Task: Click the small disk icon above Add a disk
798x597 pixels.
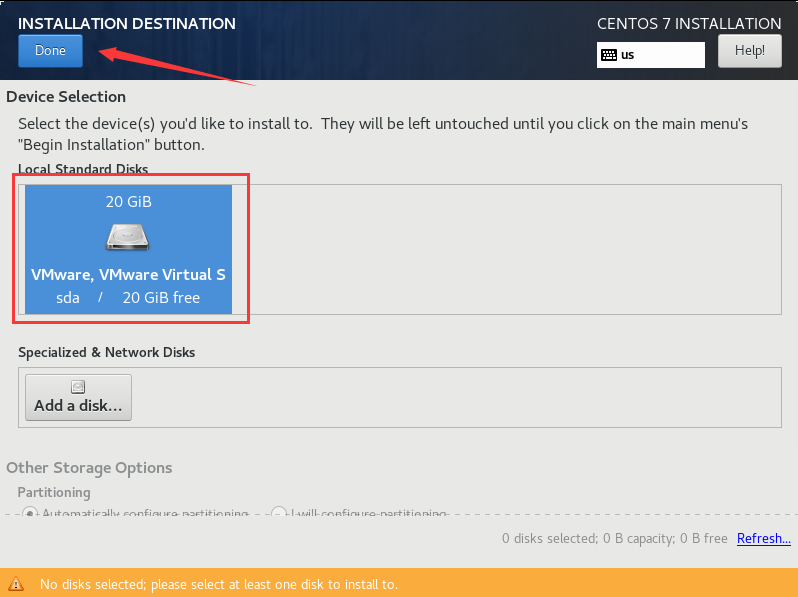Action: point(78,387)
